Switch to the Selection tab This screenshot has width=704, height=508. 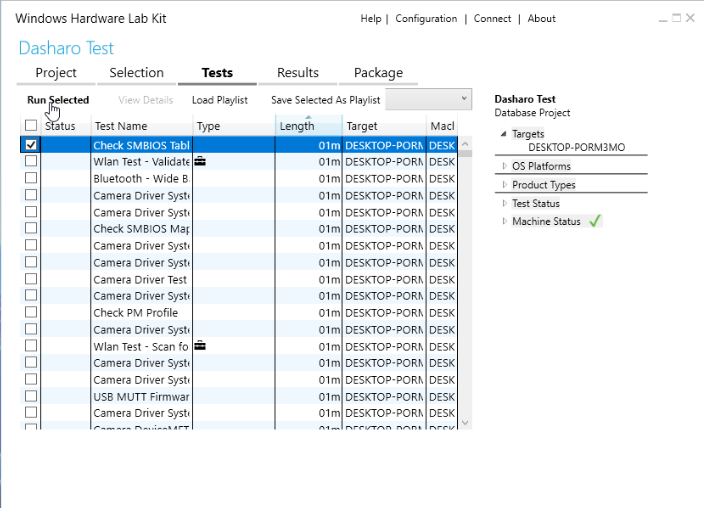[136, 73]
